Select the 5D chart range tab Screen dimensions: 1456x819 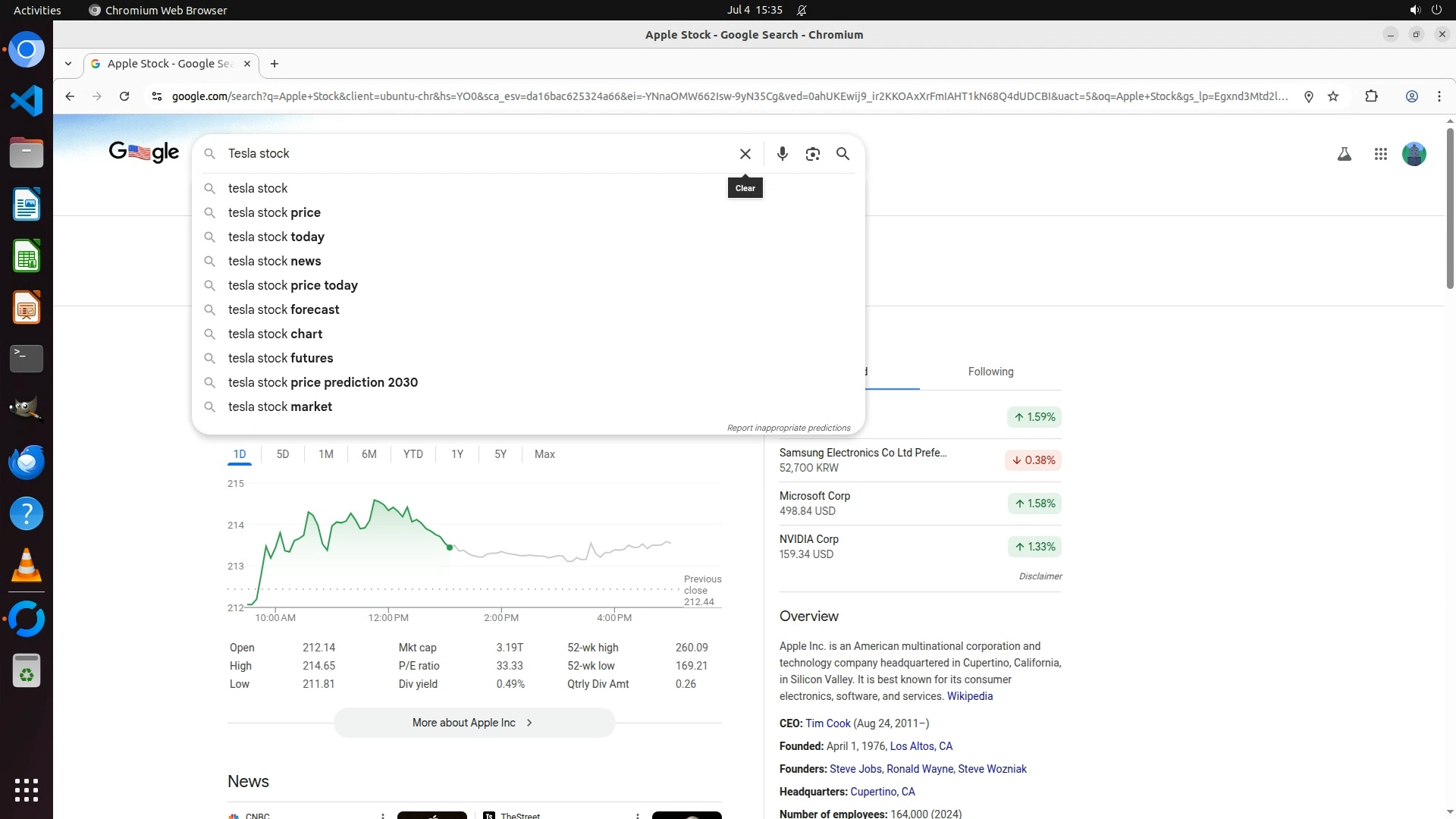click(x=283, y=454)
